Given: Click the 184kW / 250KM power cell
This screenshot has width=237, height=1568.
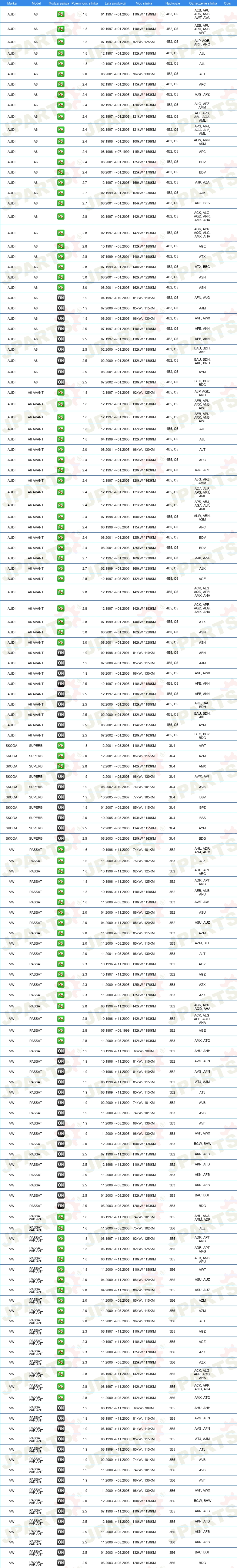Looking at the screenshot, I should tap(144, 203).
